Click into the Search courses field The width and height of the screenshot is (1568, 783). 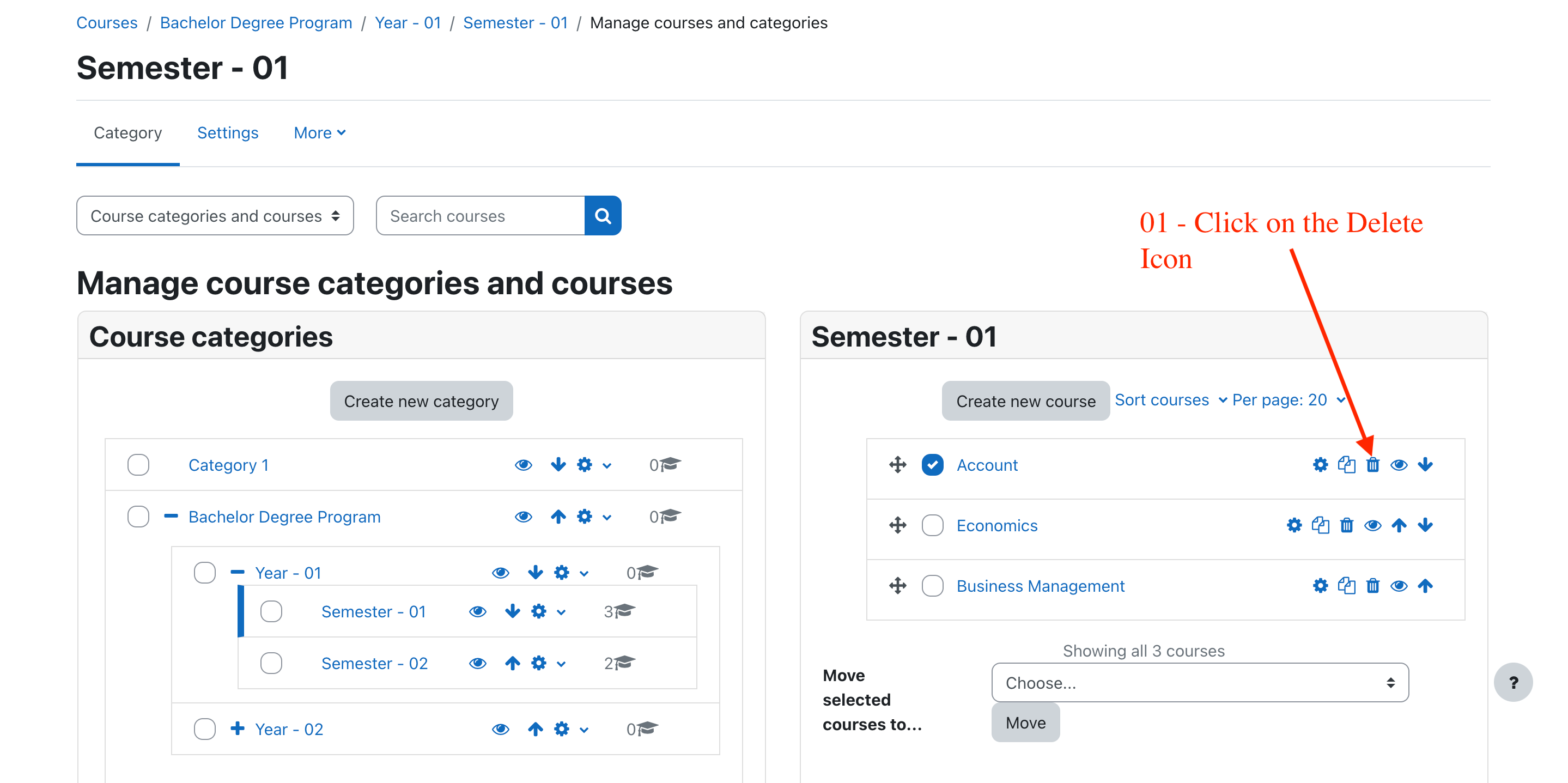coord(480,216)
